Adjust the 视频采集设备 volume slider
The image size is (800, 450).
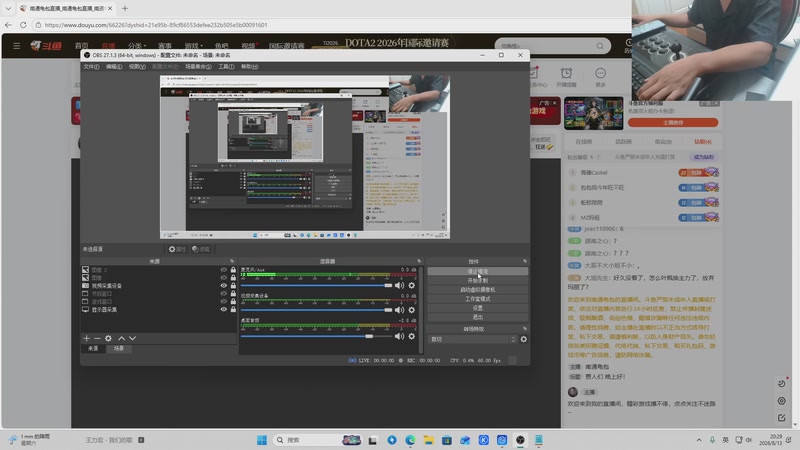point(316,310)
